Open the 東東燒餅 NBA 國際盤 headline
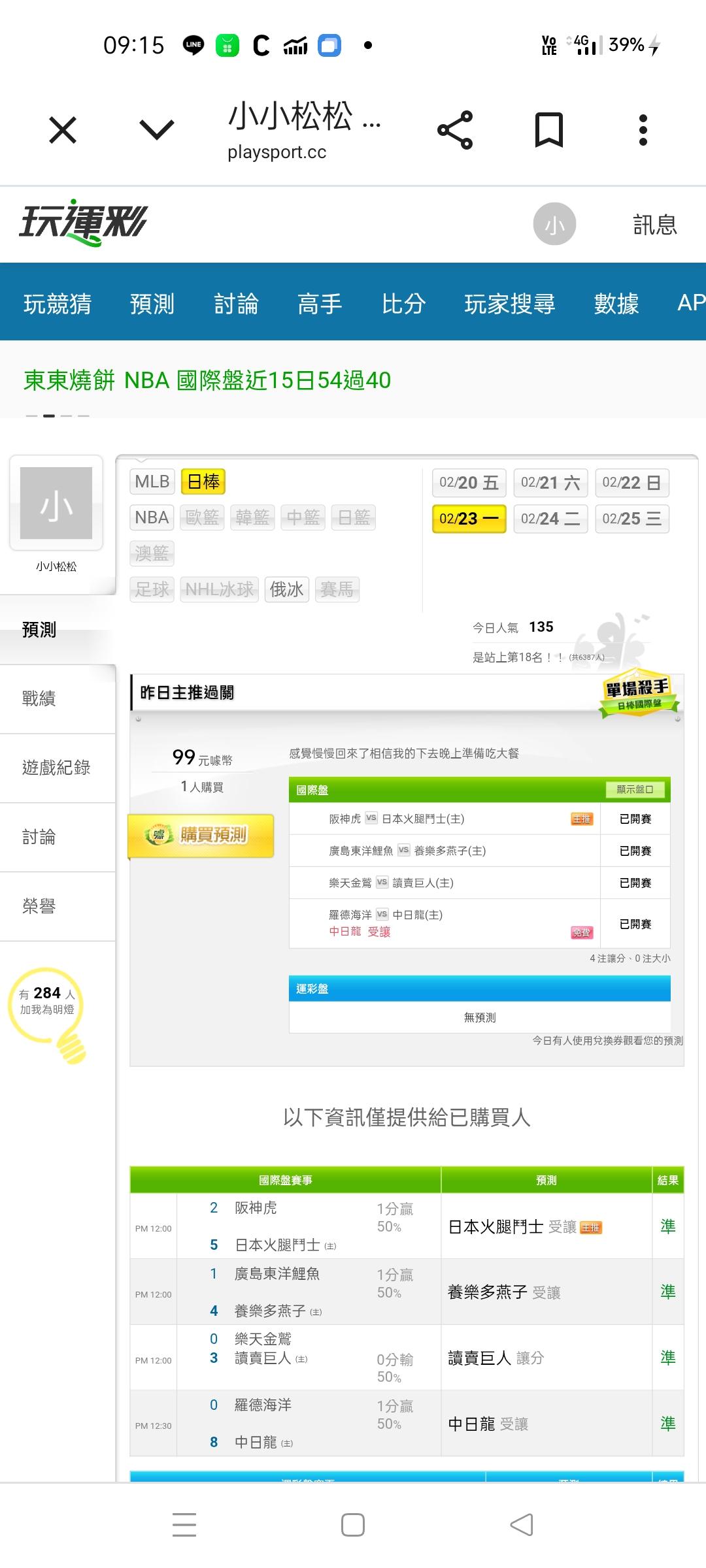This screenshot has width=706, height=1568. 207,380
